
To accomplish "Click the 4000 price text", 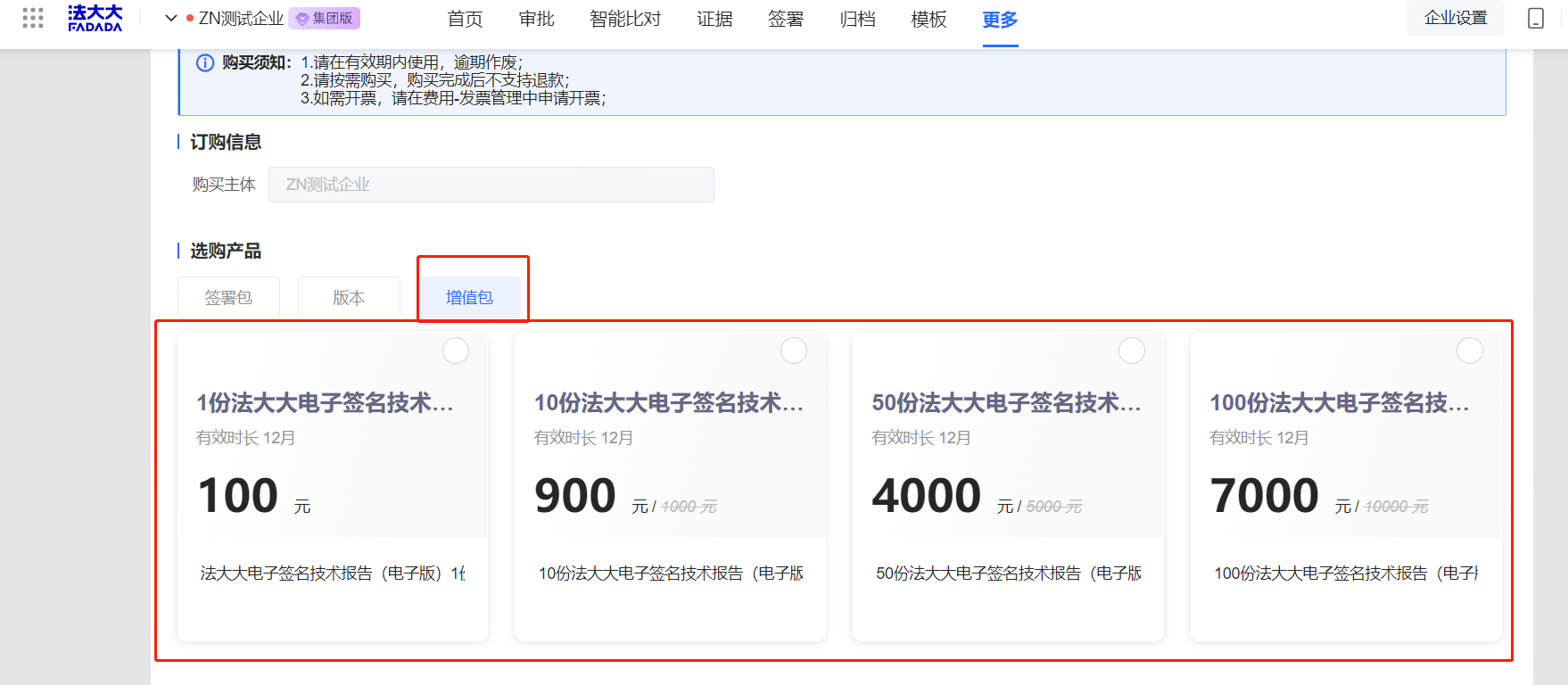I will (927, 496).
